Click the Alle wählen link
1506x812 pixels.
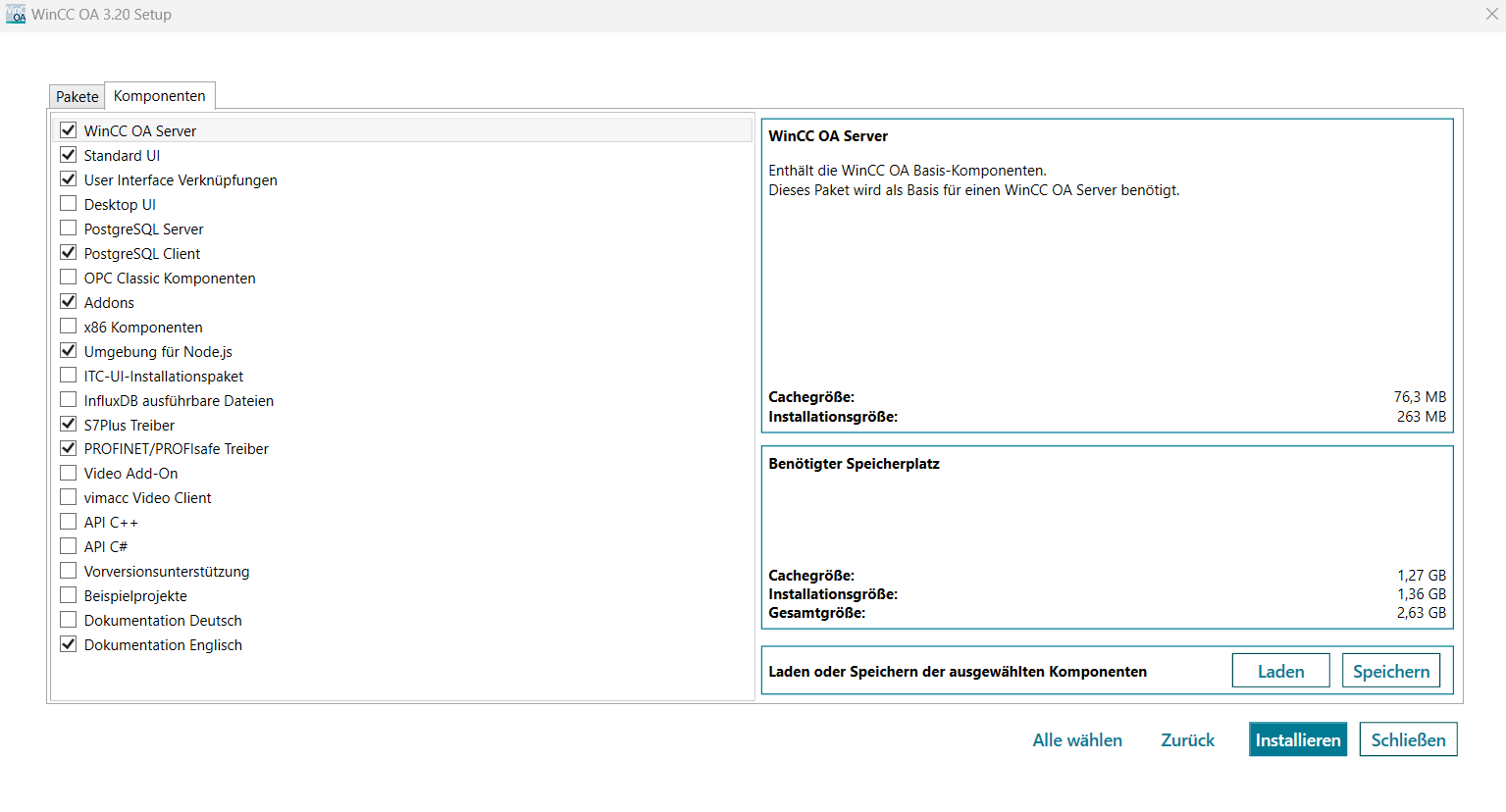(1077, 739)
